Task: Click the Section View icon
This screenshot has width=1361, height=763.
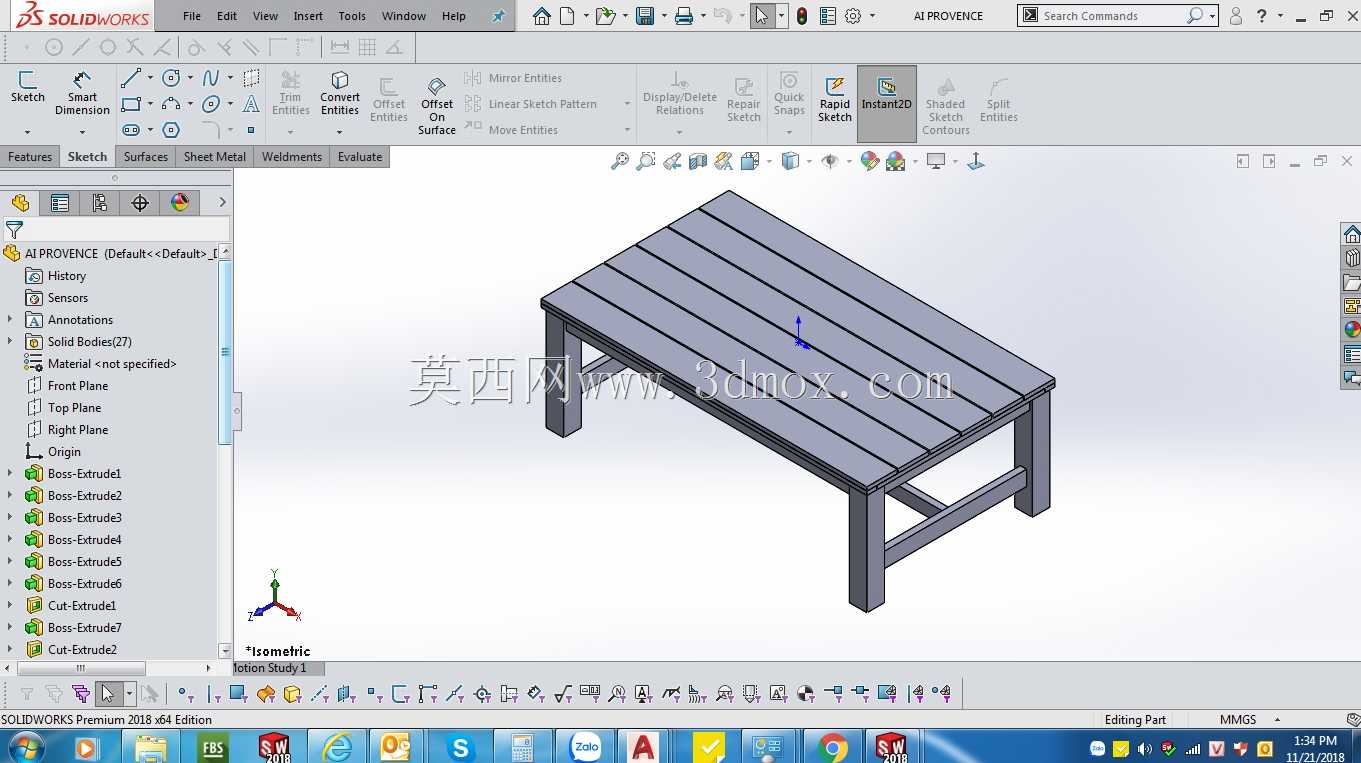Action: (698, 161)
